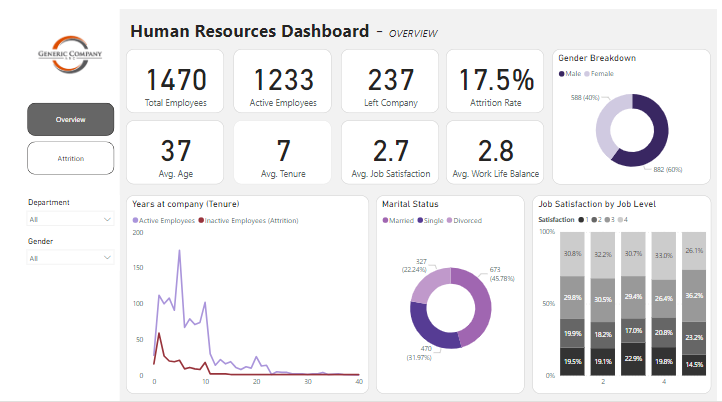This screenshot has width=722, height=402.
Task: Select the Divorced legend entry
Action: pos(465,221)
